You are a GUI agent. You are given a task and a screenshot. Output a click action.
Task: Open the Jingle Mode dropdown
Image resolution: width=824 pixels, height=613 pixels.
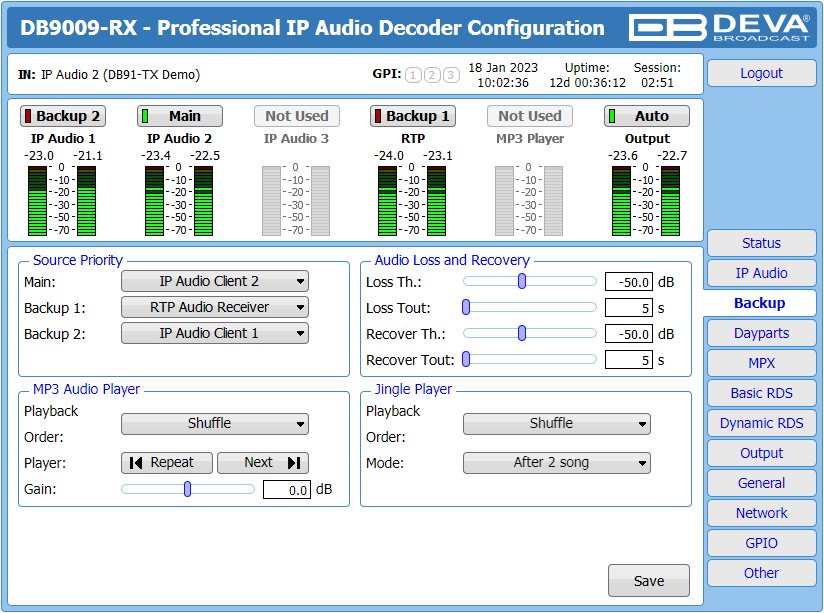(557, 463)
